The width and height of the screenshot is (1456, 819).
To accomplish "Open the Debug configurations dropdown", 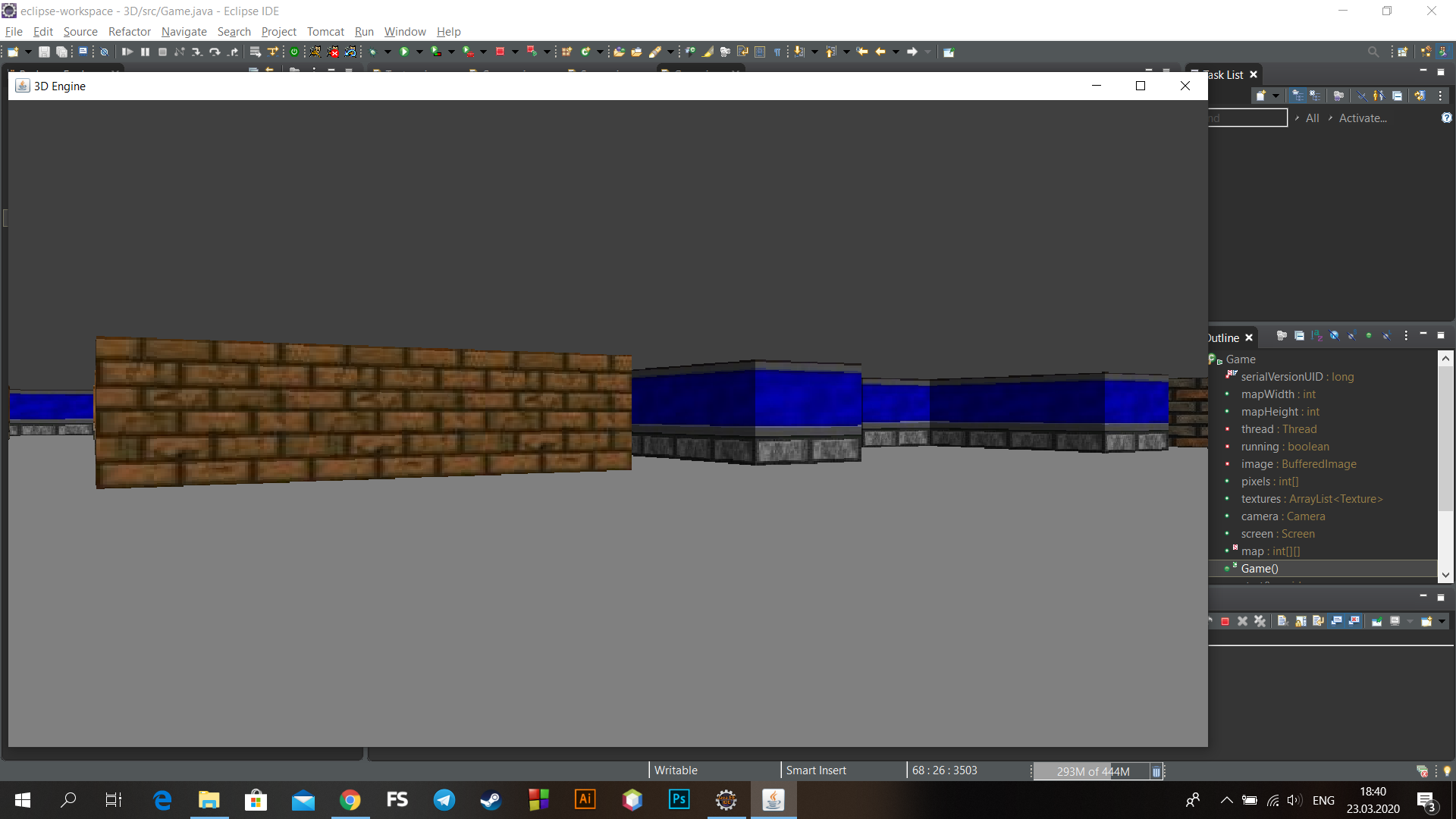I will click(388, 52).
